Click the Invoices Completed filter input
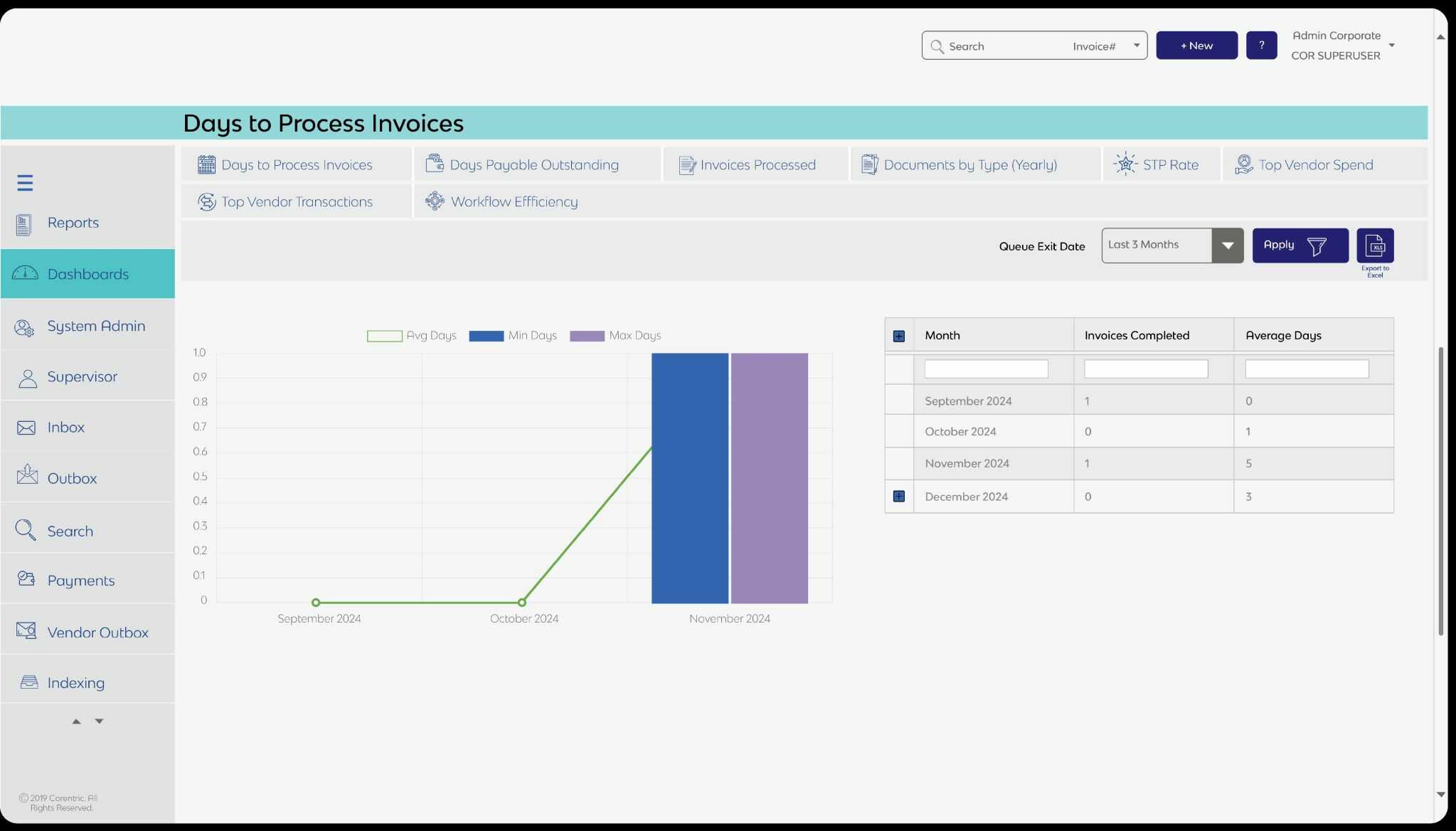This screenshot has width=1456, height=831. [x=1144, y=369]
